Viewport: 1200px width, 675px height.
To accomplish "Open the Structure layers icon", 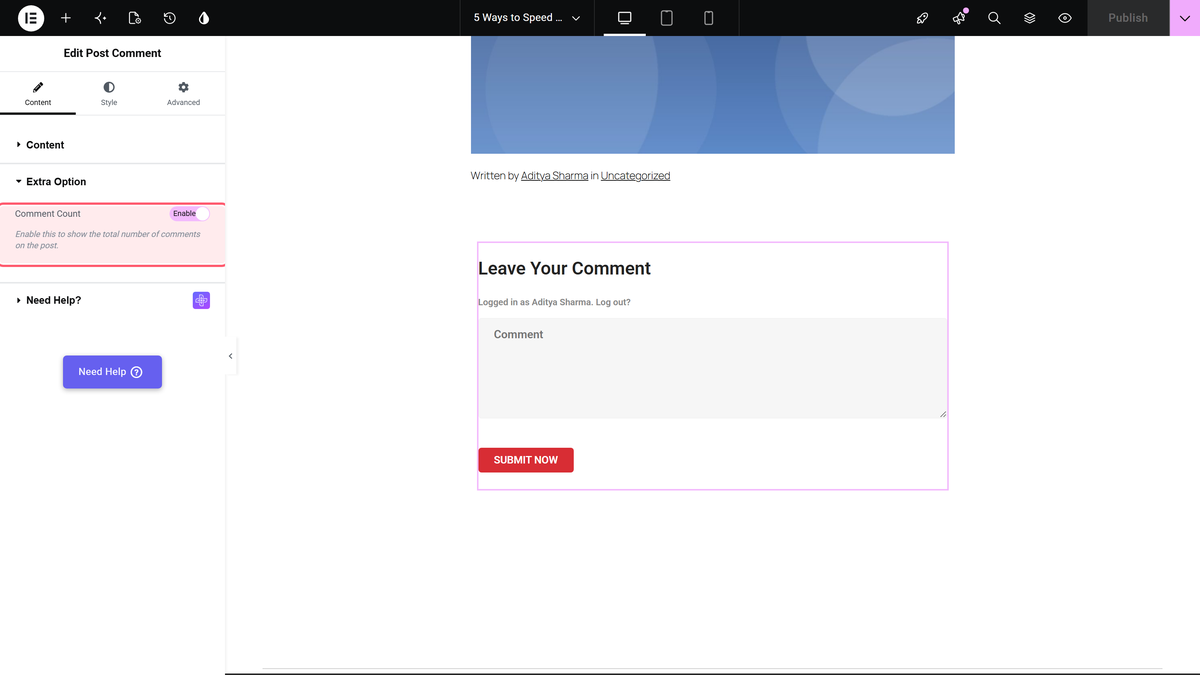I will click(x=1029, y=18).
